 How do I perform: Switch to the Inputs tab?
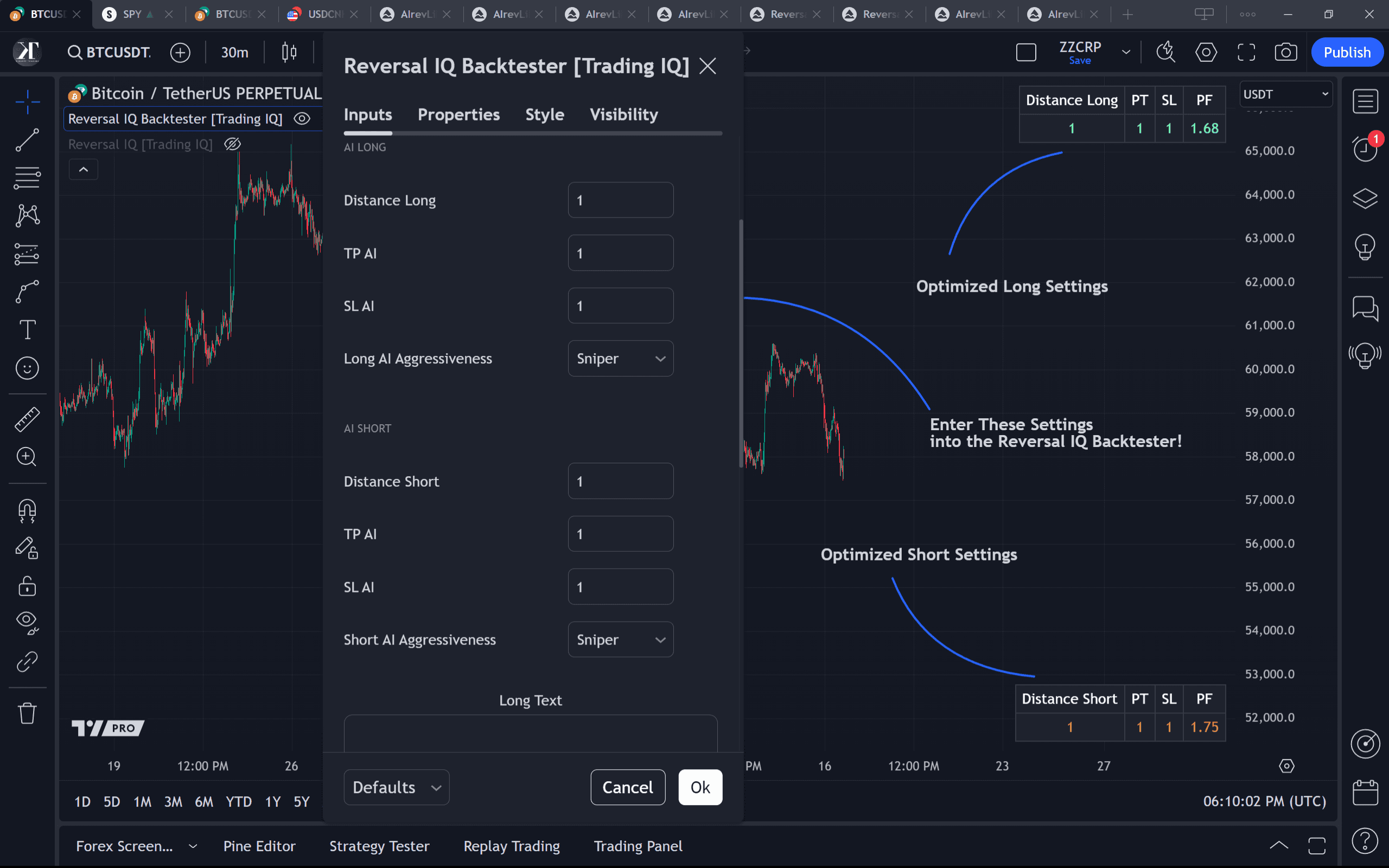click(x=368, y=114)
